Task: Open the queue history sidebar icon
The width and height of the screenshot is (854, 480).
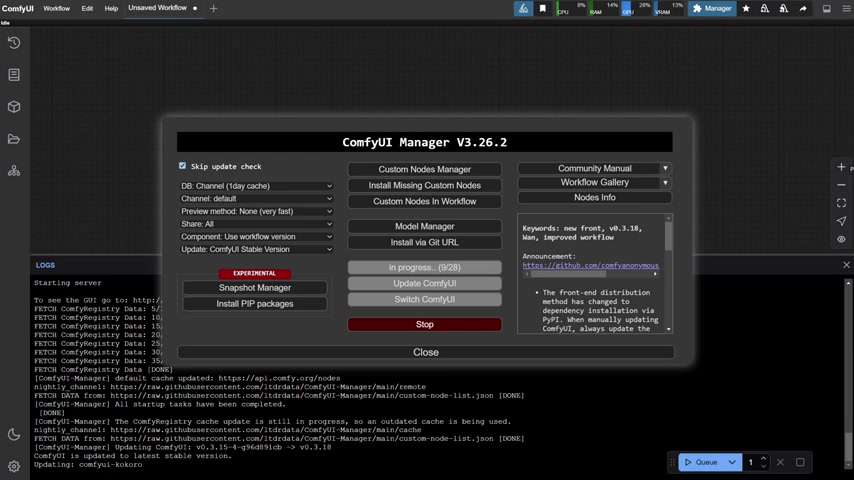Action: pos(14,42)
